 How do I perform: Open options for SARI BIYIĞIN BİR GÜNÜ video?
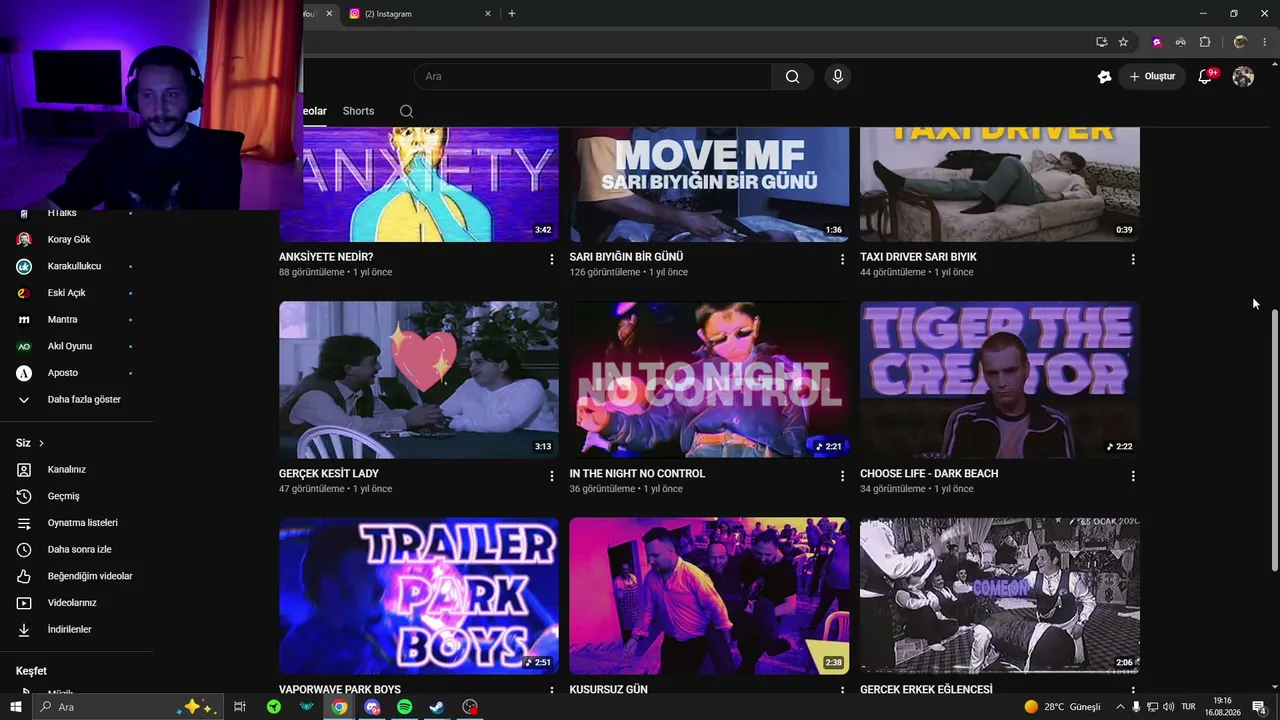click(x=842, y=259)
